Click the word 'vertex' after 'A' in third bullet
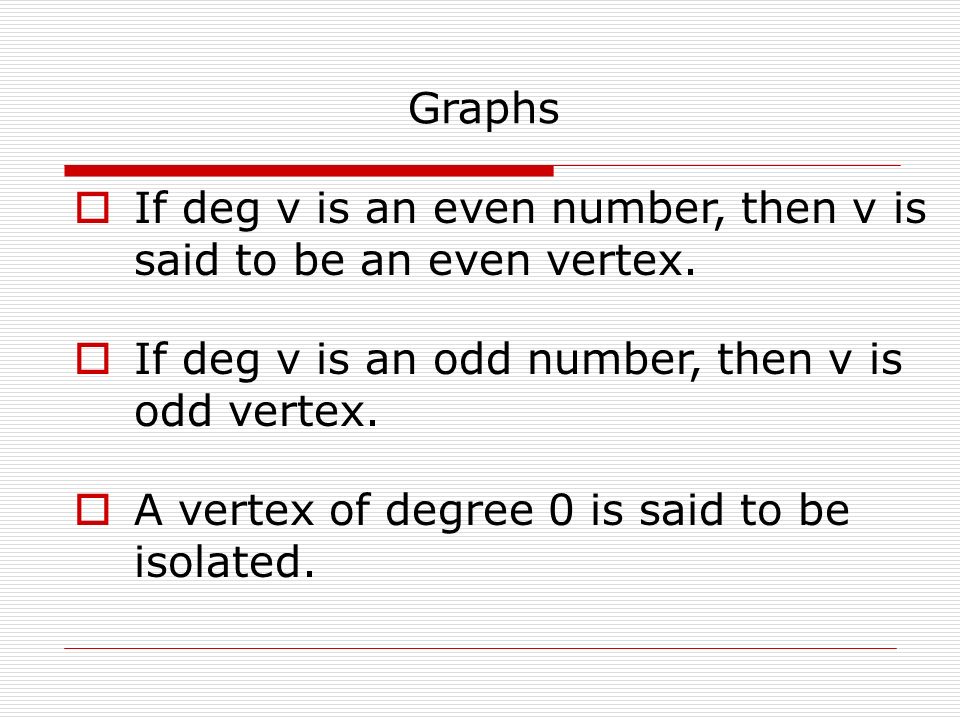This screenshot has height=720, width=960. tap(246, 511)
